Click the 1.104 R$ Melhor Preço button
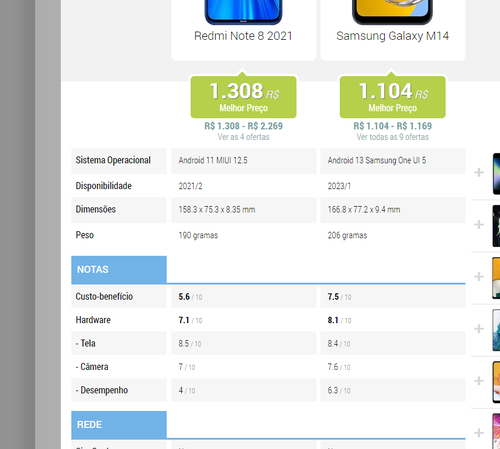Screen dimensions: 500x449 (x=392, y=97)
